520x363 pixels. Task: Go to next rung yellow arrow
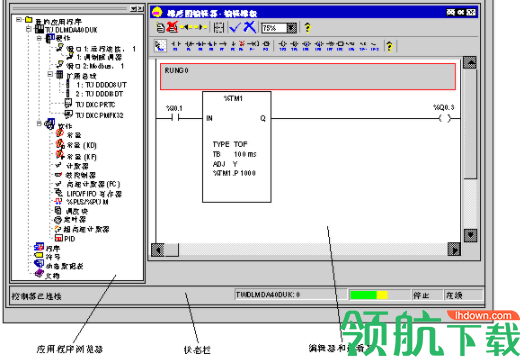[200, 27]
